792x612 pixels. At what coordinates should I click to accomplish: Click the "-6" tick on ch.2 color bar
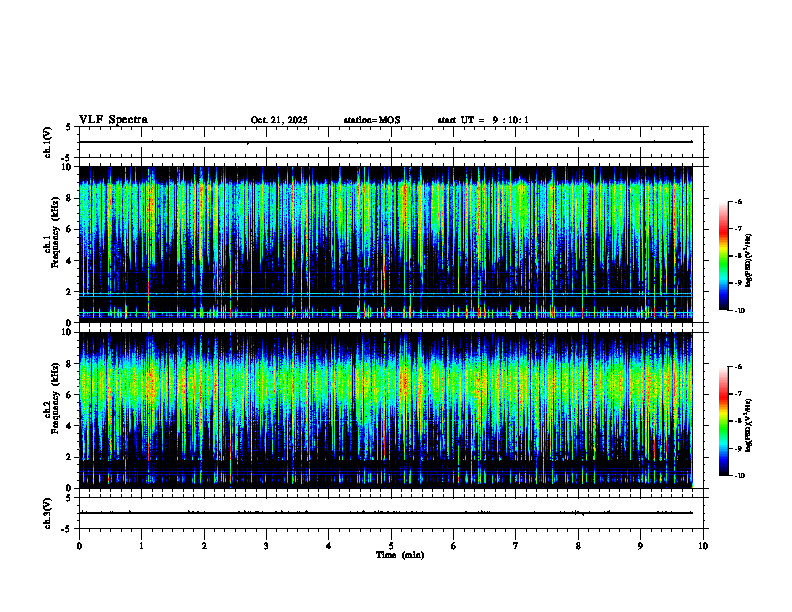click(x=738, y=367)
